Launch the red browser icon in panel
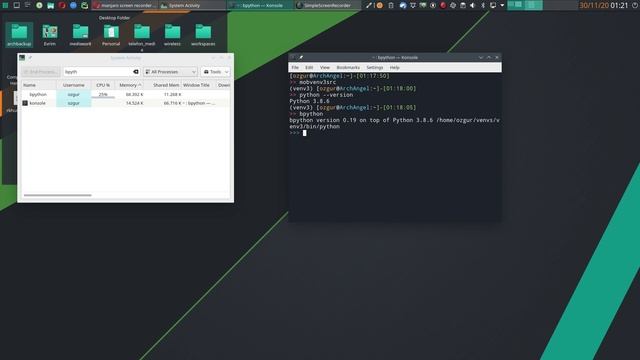640x360 pixels. pyautogui.click(x=62, y=5)
